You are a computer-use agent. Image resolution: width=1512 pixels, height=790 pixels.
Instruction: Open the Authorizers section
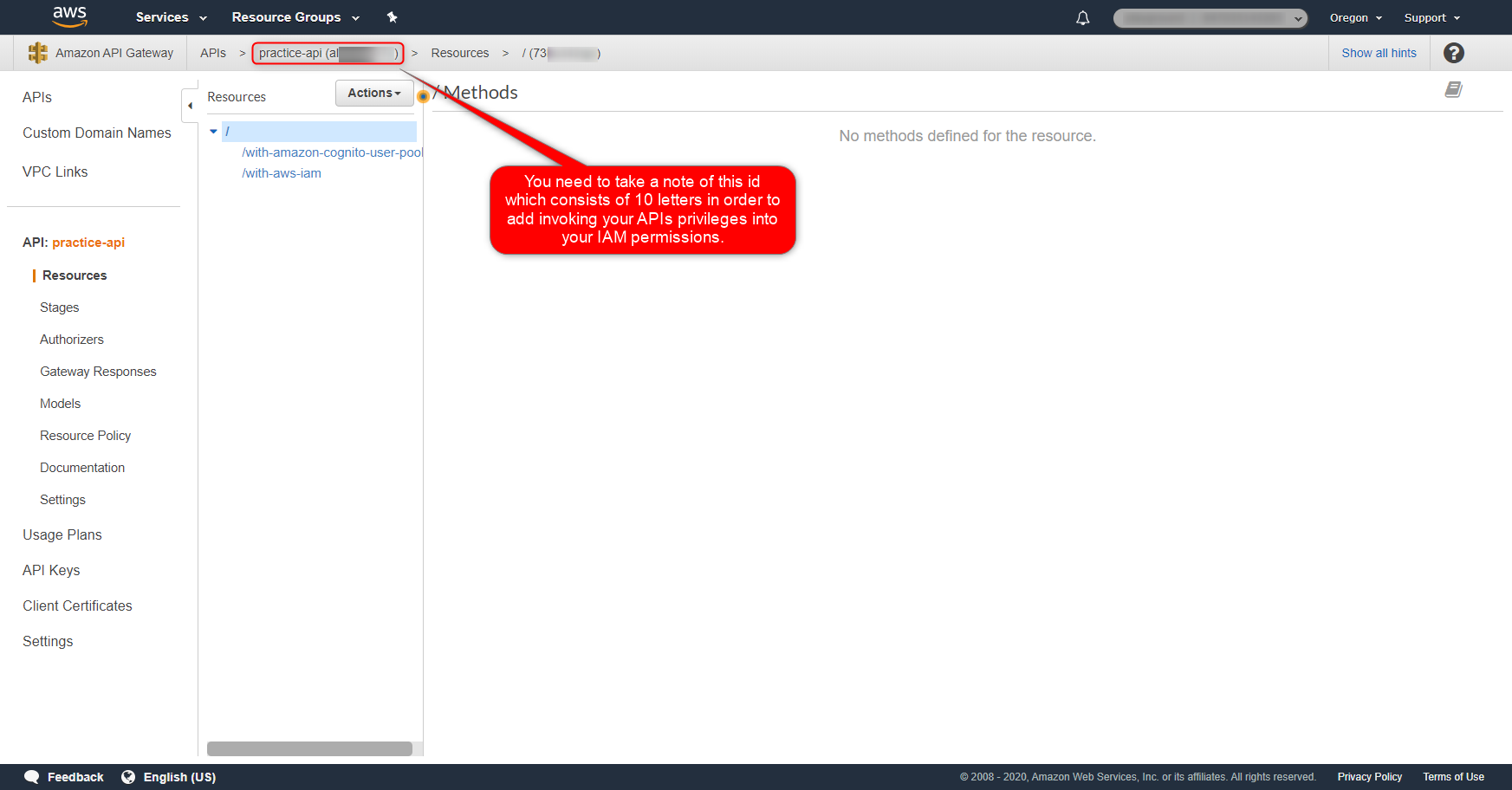click(72, 340)
